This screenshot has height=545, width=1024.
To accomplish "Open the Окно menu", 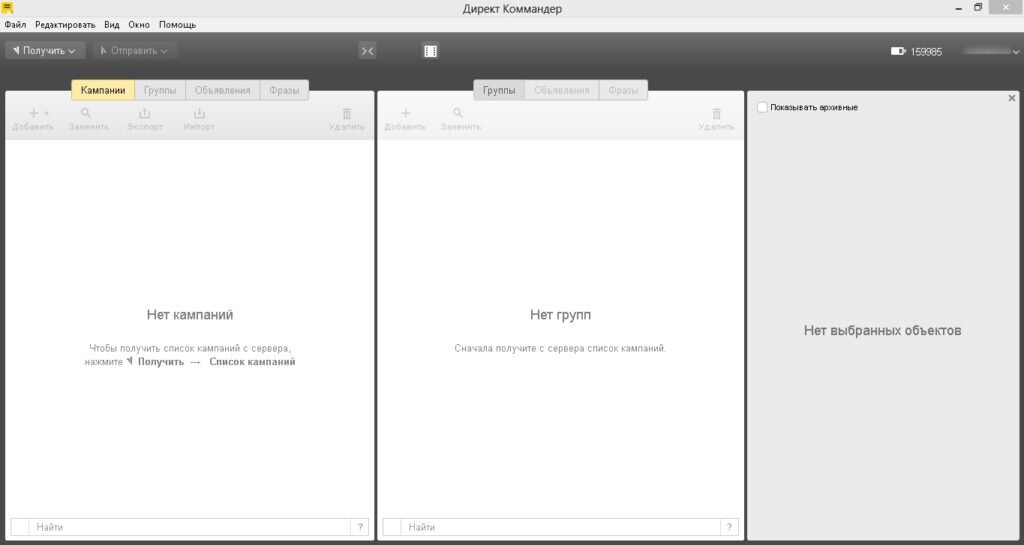I will [139, 25].
